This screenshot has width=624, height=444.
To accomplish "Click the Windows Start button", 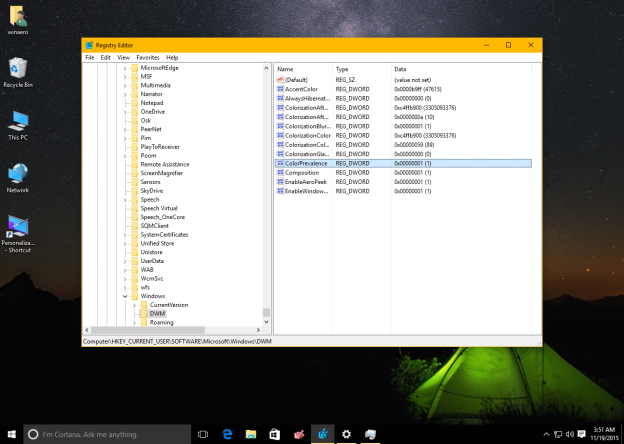I will [x=10, y=434].
